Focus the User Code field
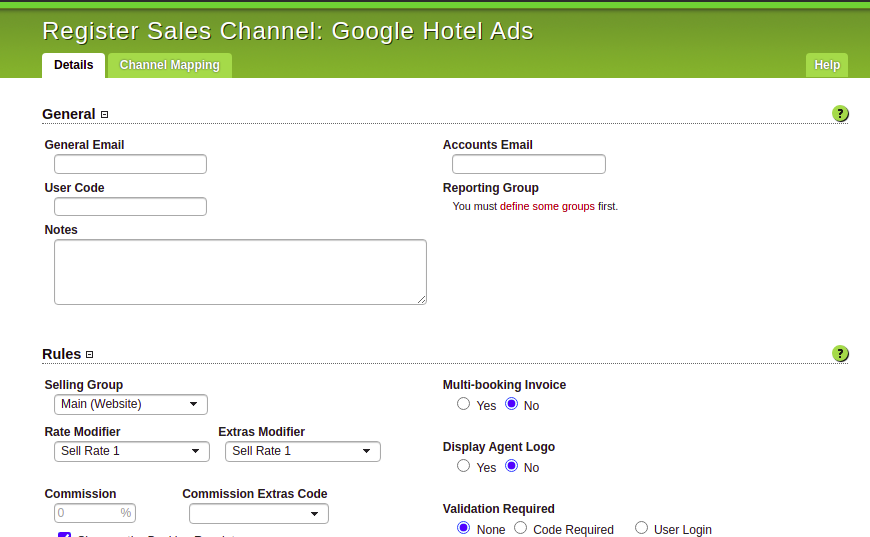Viewport: 870px width, 537px height. [x=130, y=206]
